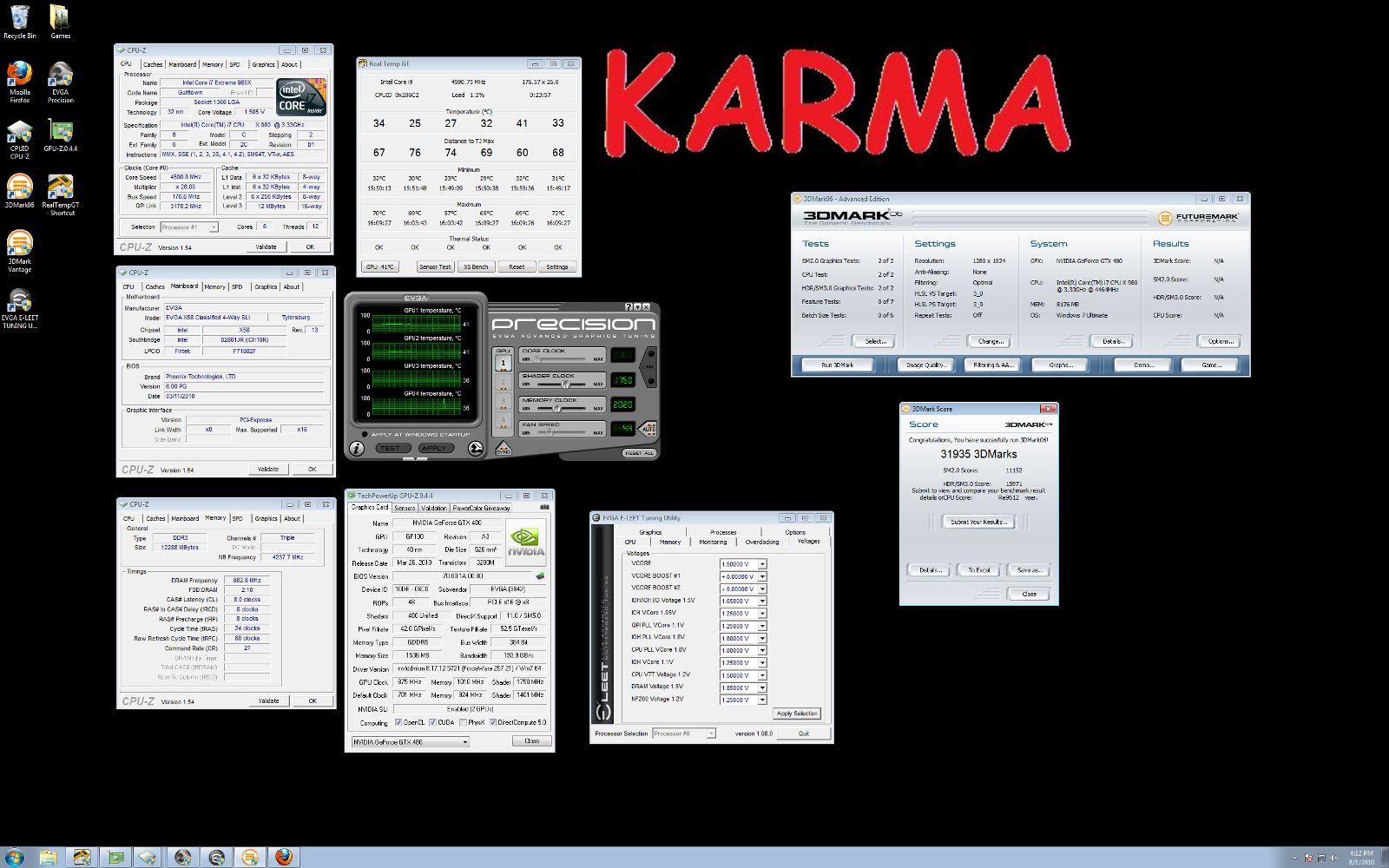Viewport: 1389px width, 868px height.
Task: Switch to the Monitoring tab in E-LEET
Action: [x=713, y=542]
